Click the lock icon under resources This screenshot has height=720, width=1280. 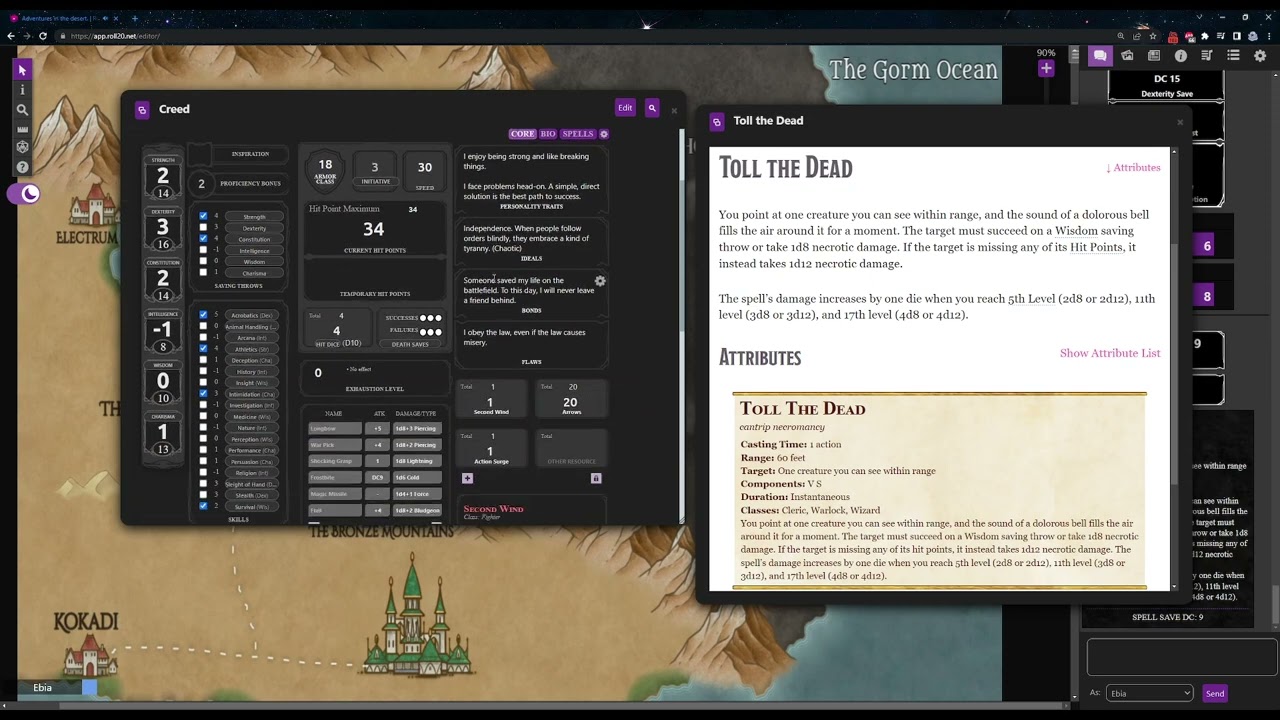click(x=596, y=478)
